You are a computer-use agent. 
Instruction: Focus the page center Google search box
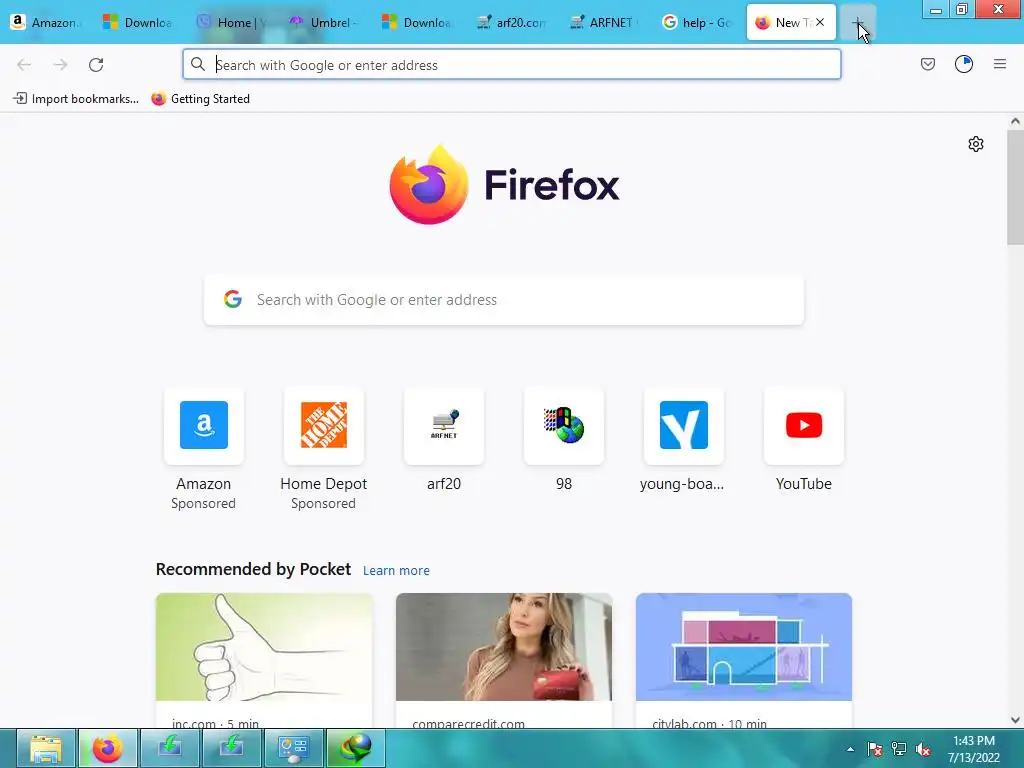pyautogui.click(x=504, y=300)
